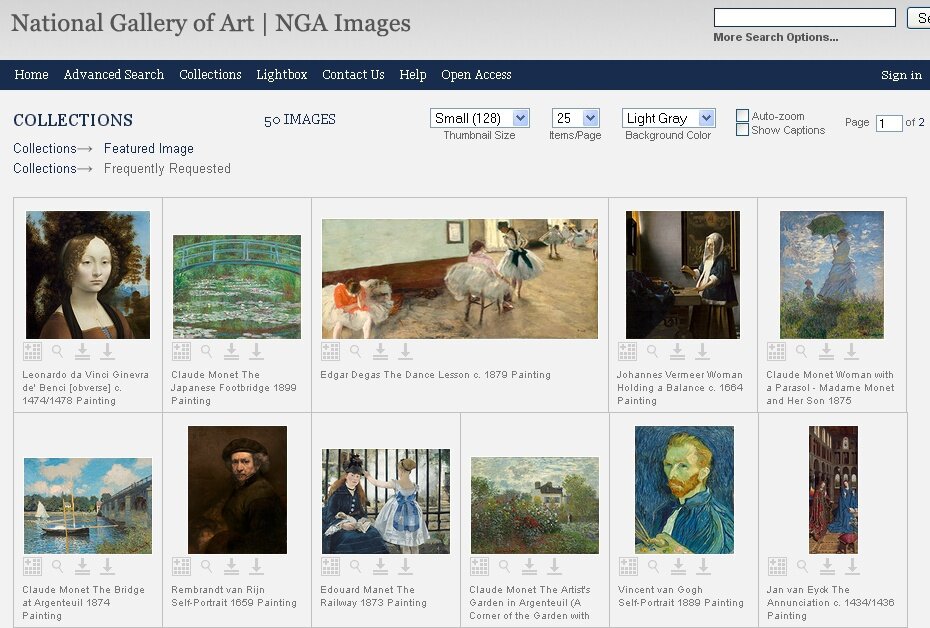Click the Frequently Requested breadcrumb link

(x=167, y=168)
